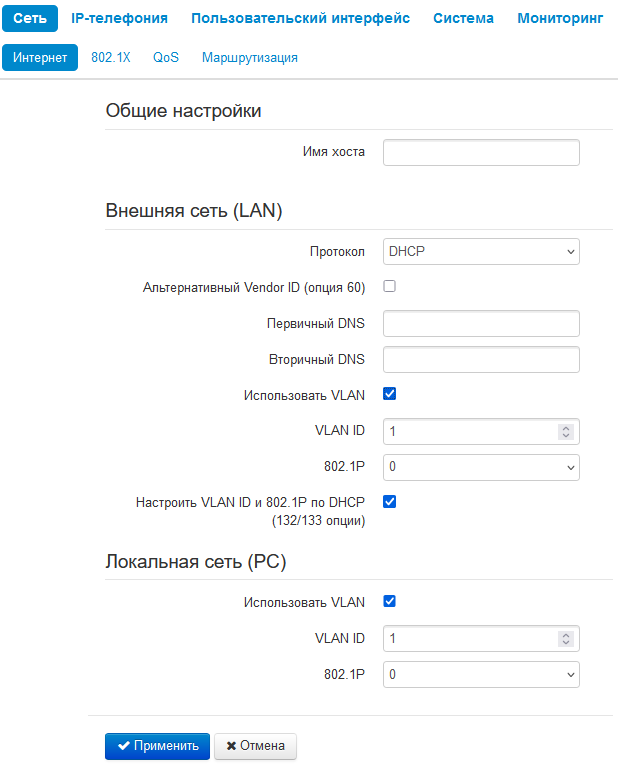The height and width of the screenshot is (767, 618).
Task: Expand the 802.1P dropdown in PC section
Action: tap(481, 675)
